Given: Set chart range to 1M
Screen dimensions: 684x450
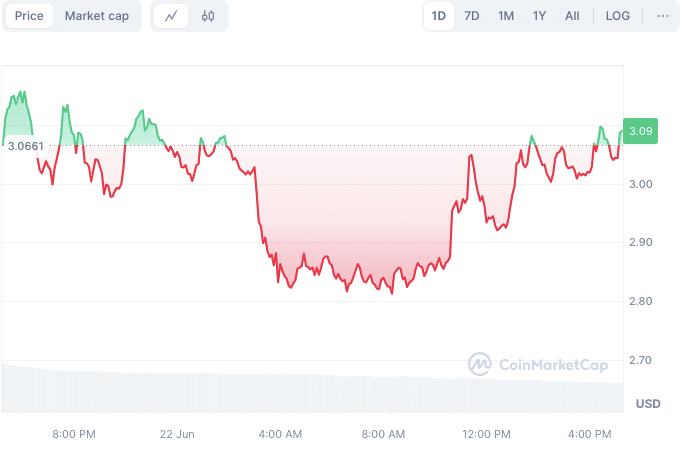Looking at the screenshot, I should point(506,16).
